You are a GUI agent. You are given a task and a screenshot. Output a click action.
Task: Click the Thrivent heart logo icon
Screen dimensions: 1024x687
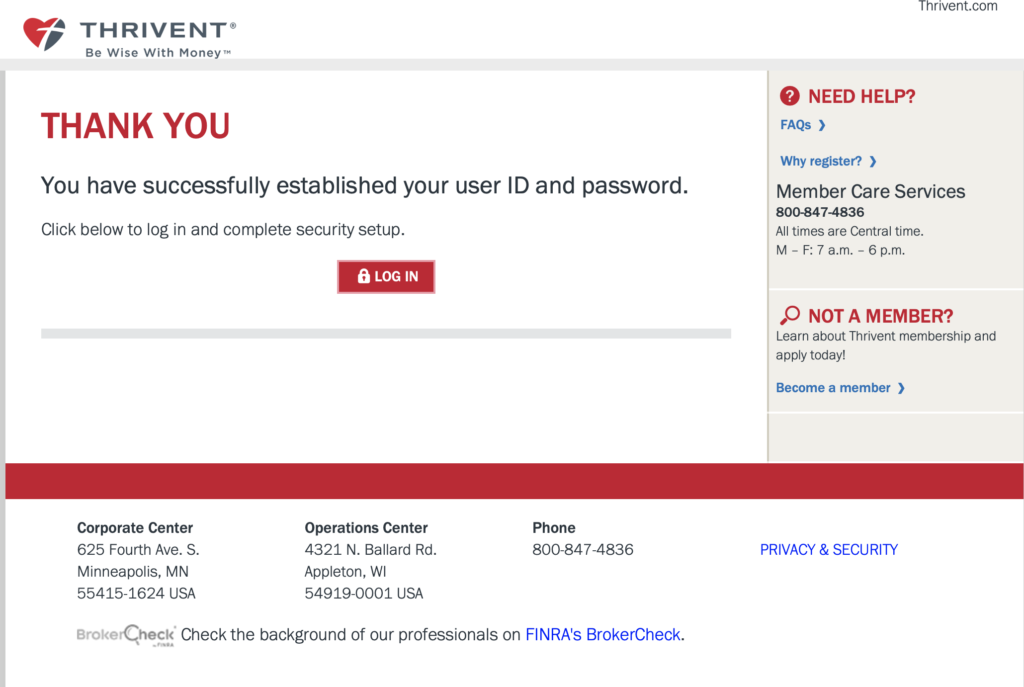coord(44,33)
